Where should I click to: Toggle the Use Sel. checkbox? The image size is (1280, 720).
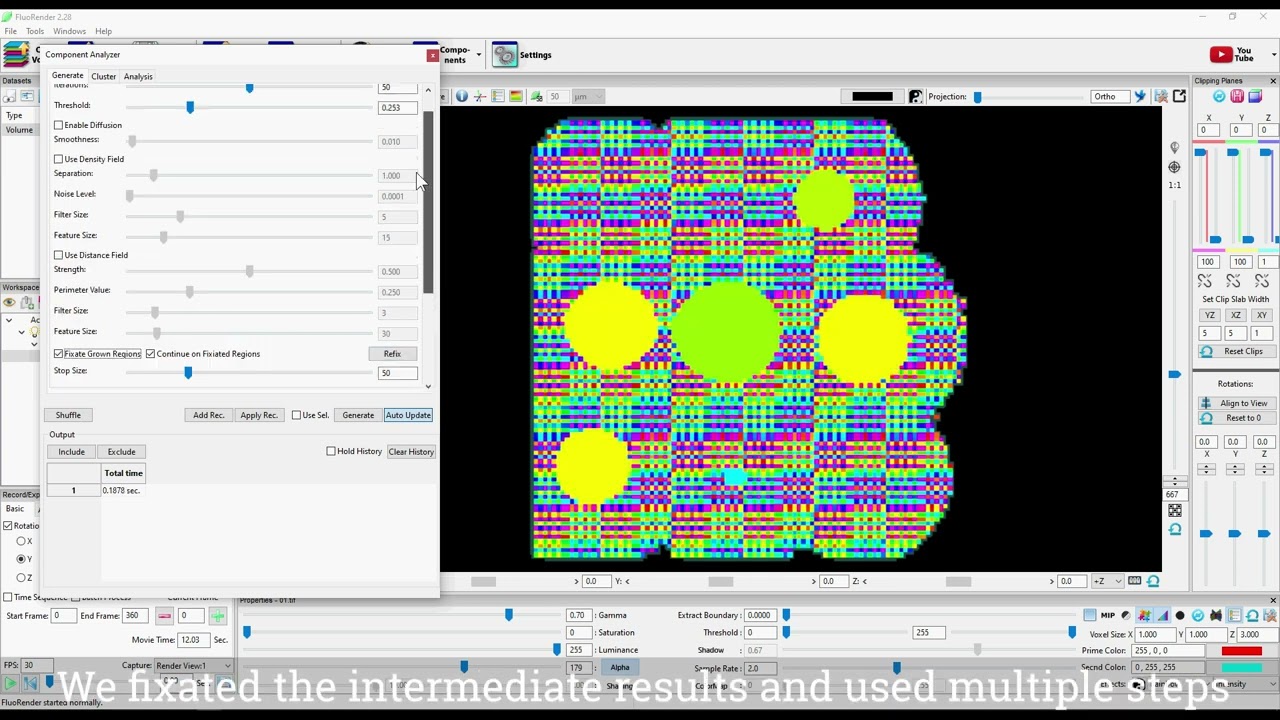pyautogui.click(x=296, y=415)
